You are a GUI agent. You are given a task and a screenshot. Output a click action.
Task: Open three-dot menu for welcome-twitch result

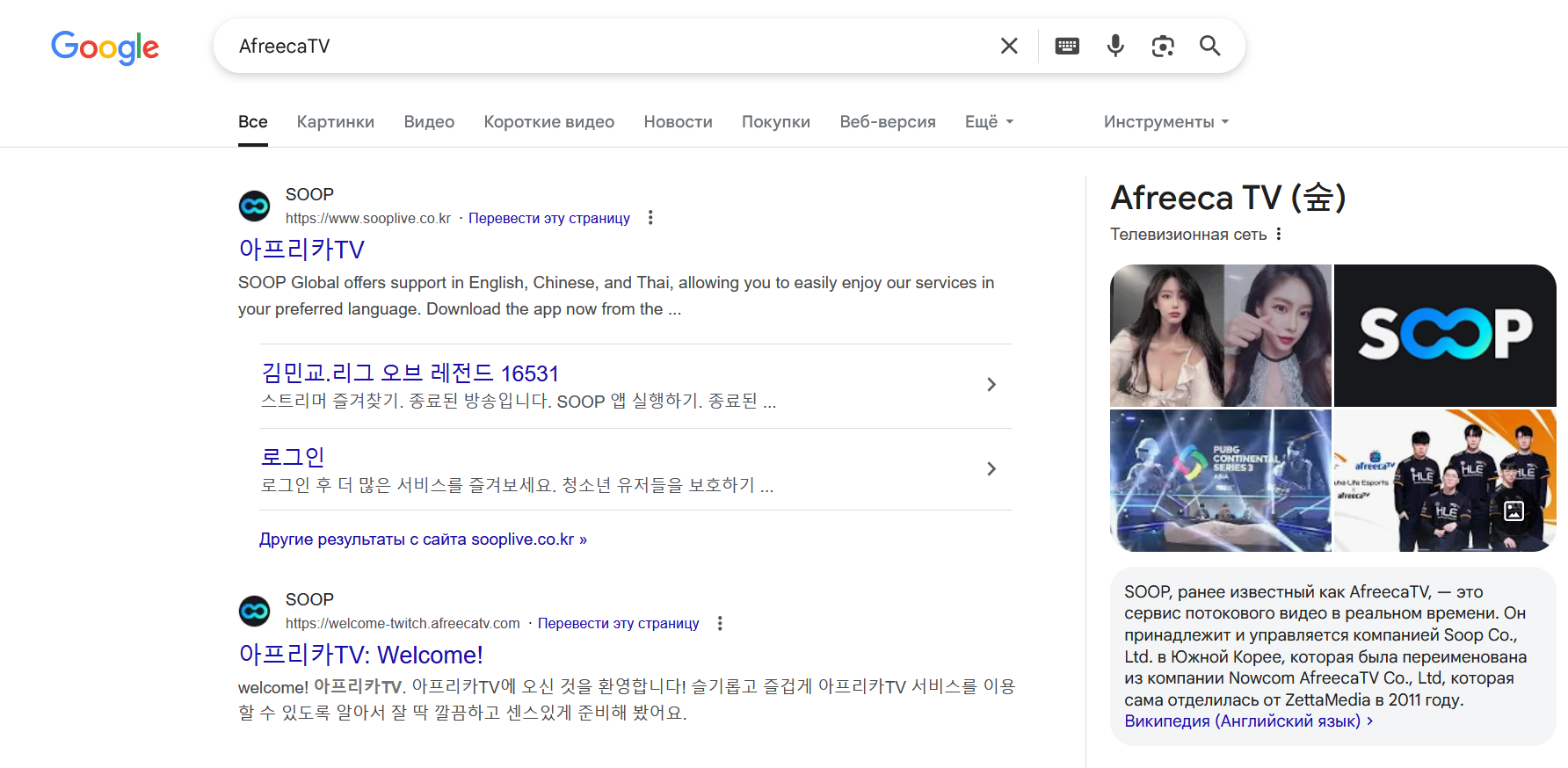click(x=720, y=623)
